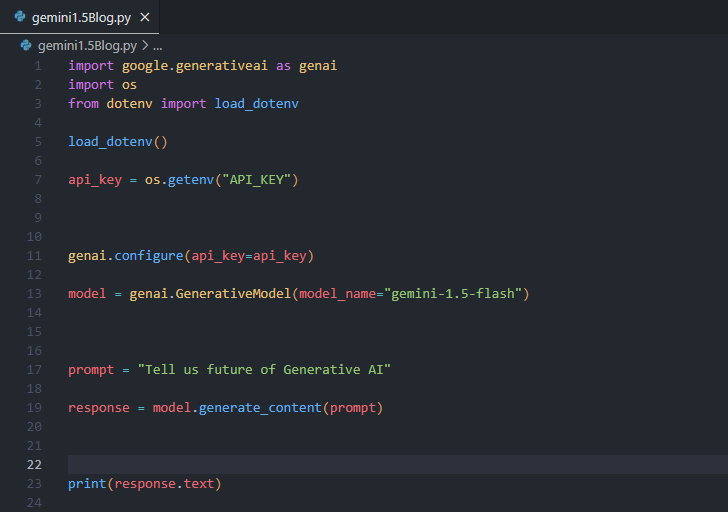The width and height of the screenshot is (728, 512).
Task: Click 'getenv' on line 7
Action: pyautogui.click(x=191, y=180)
